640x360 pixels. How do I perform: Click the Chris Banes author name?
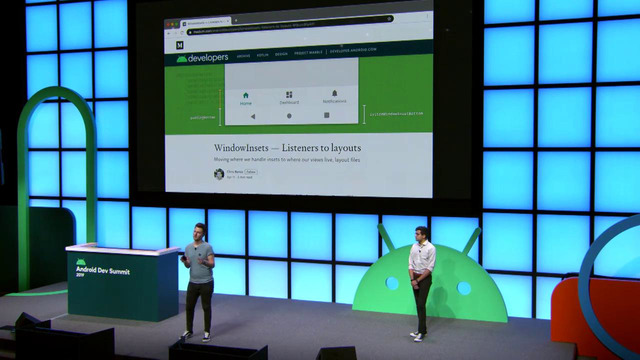click(x=235, y=172)
